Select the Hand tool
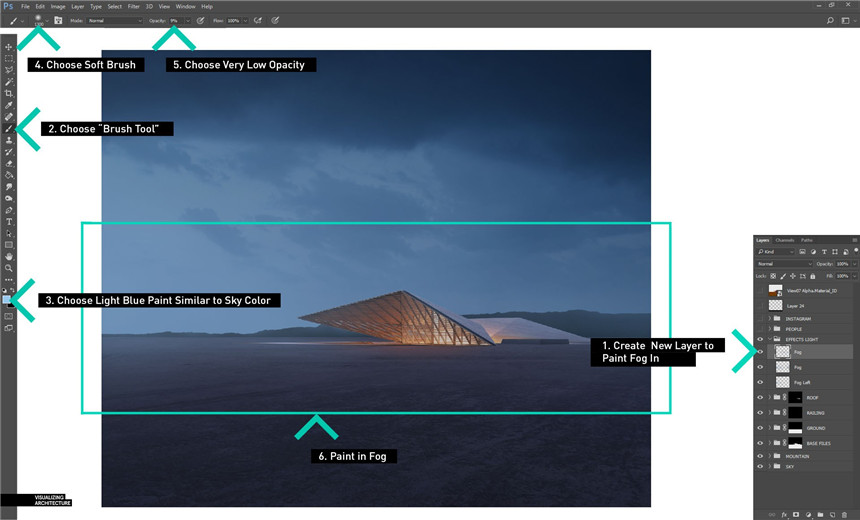 tap(9, 256)
